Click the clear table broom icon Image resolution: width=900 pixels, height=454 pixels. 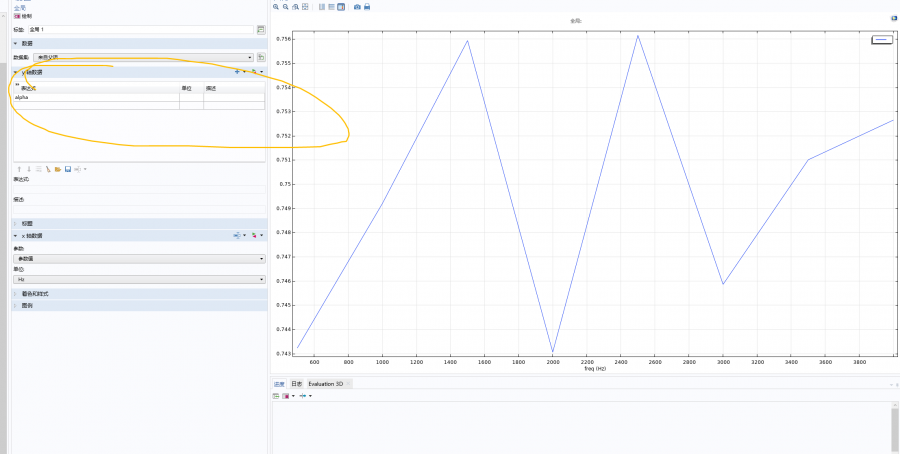[x=48, y=169]
